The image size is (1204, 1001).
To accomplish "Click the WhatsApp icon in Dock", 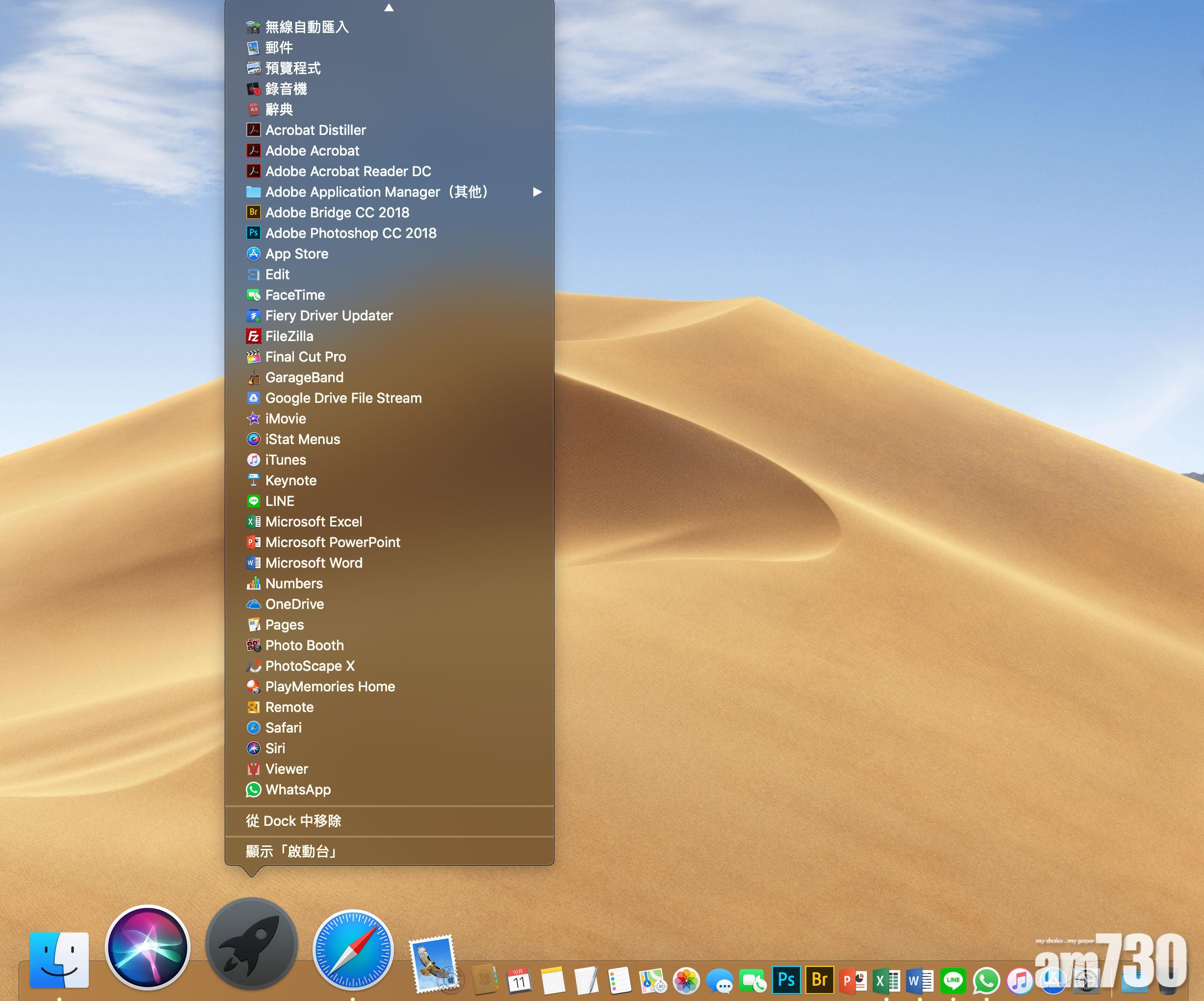I will point(986,981).
